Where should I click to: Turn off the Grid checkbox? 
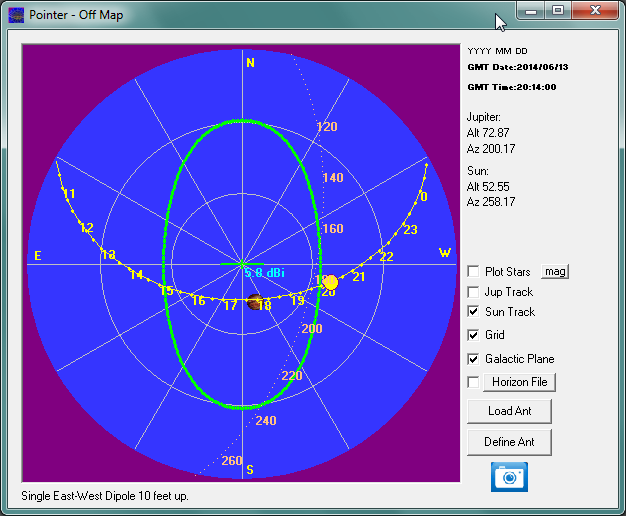[474, 335]
